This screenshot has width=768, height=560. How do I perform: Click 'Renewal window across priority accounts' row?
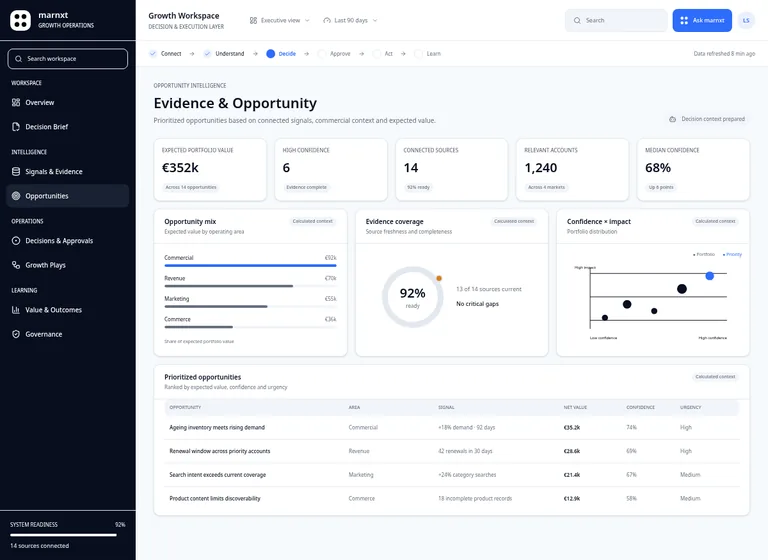(x=452, y=451)
